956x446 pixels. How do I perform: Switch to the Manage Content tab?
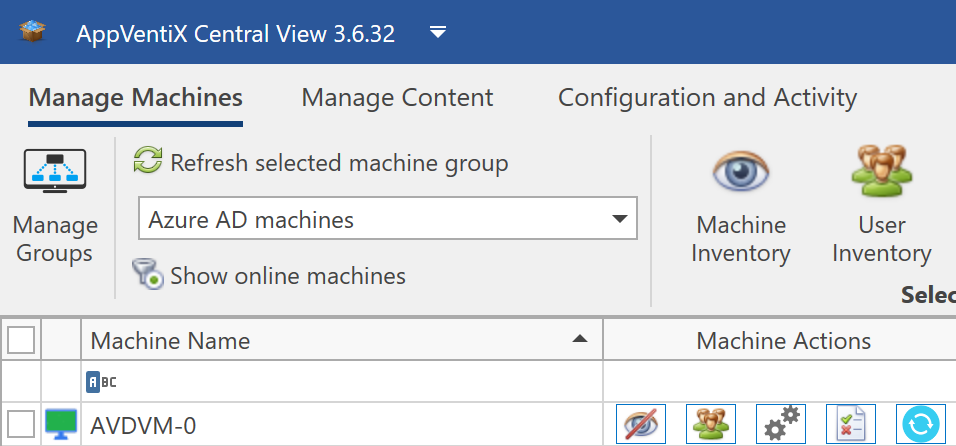[x=397, y=98]
